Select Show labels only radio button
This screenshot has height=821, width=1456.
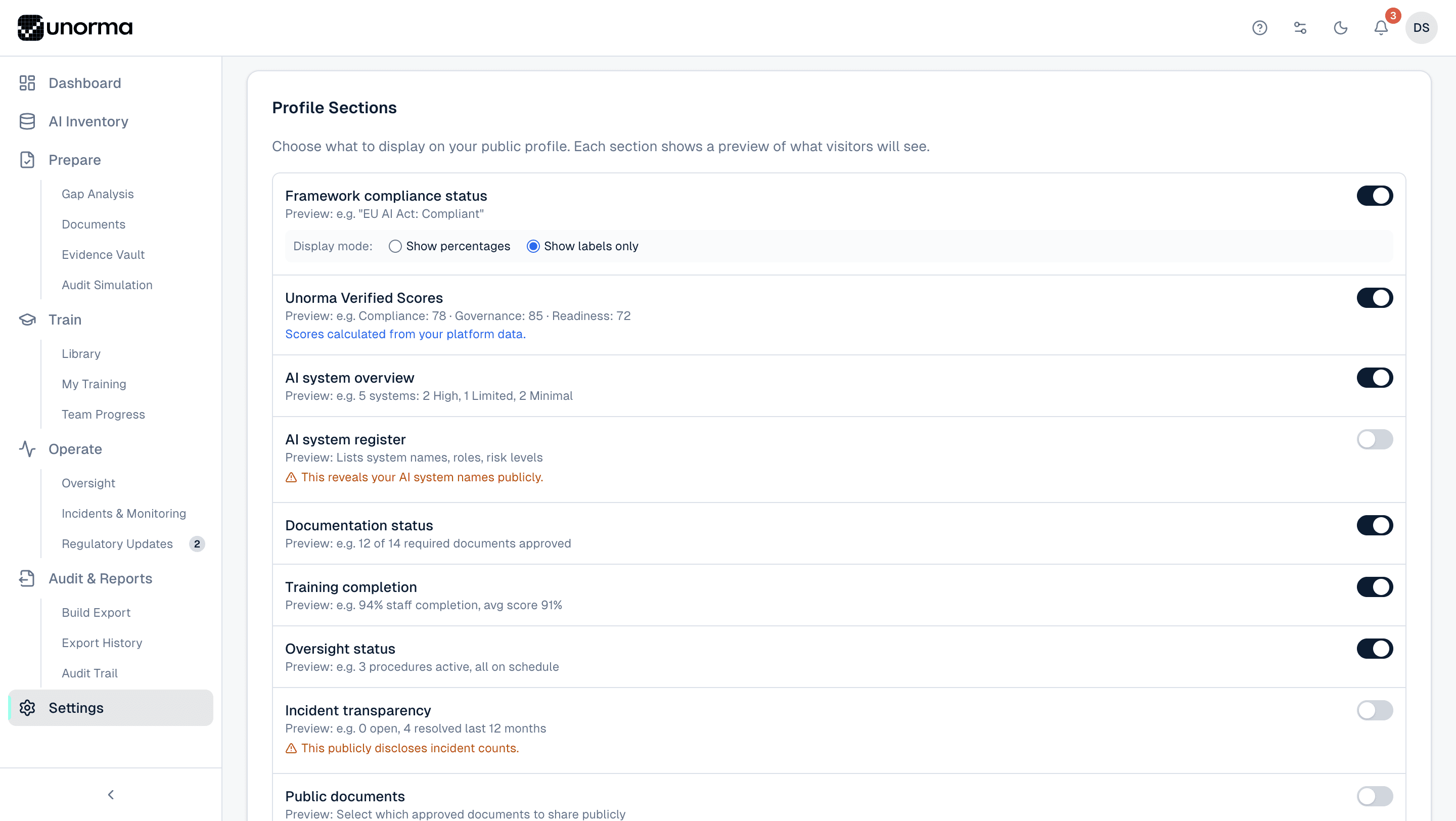coord(533,246)
